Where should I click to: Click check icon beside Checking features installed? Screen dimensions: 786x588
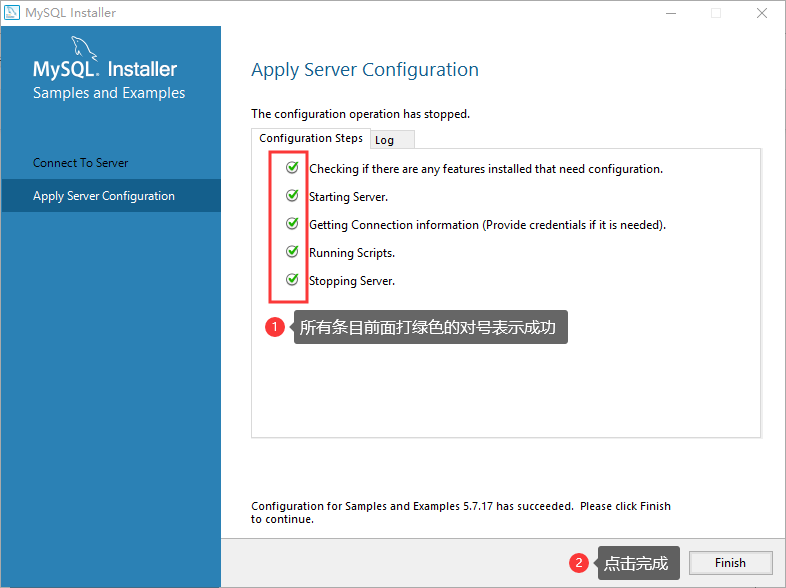click(x=292, y=167)
